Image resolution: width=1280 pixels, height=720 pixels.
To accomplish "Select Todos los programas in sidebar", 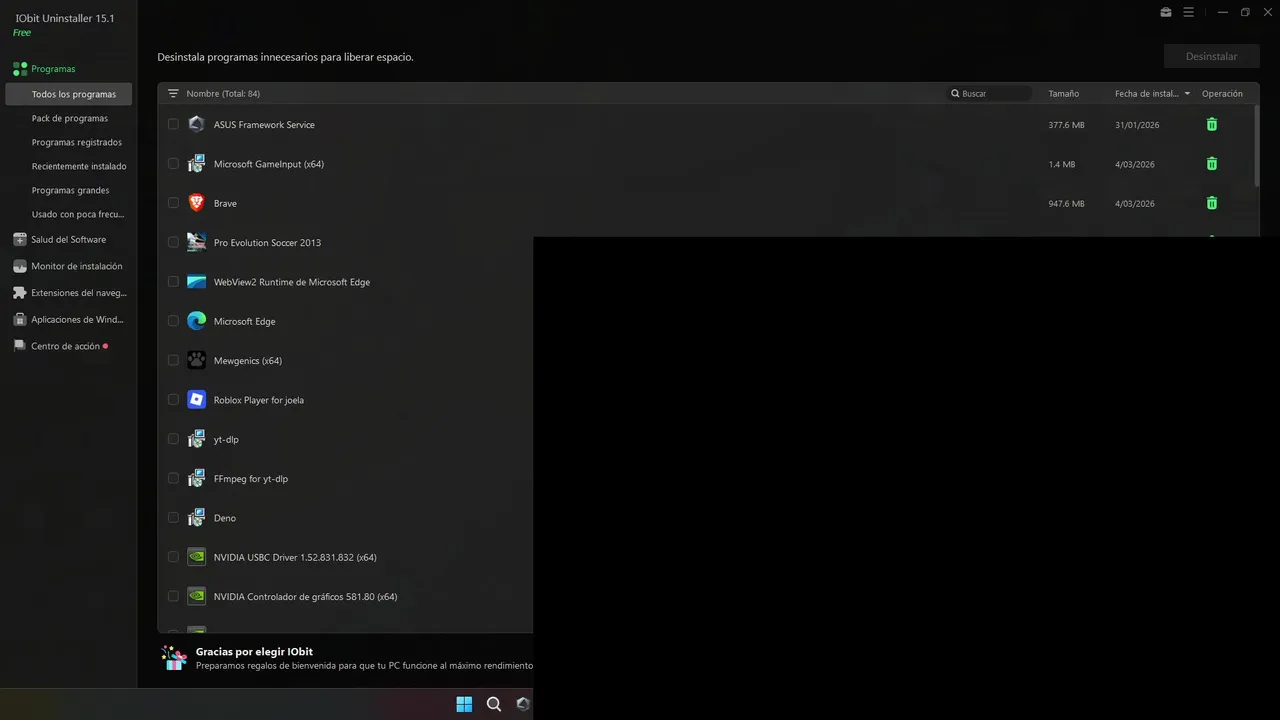I will coord(68,94).
